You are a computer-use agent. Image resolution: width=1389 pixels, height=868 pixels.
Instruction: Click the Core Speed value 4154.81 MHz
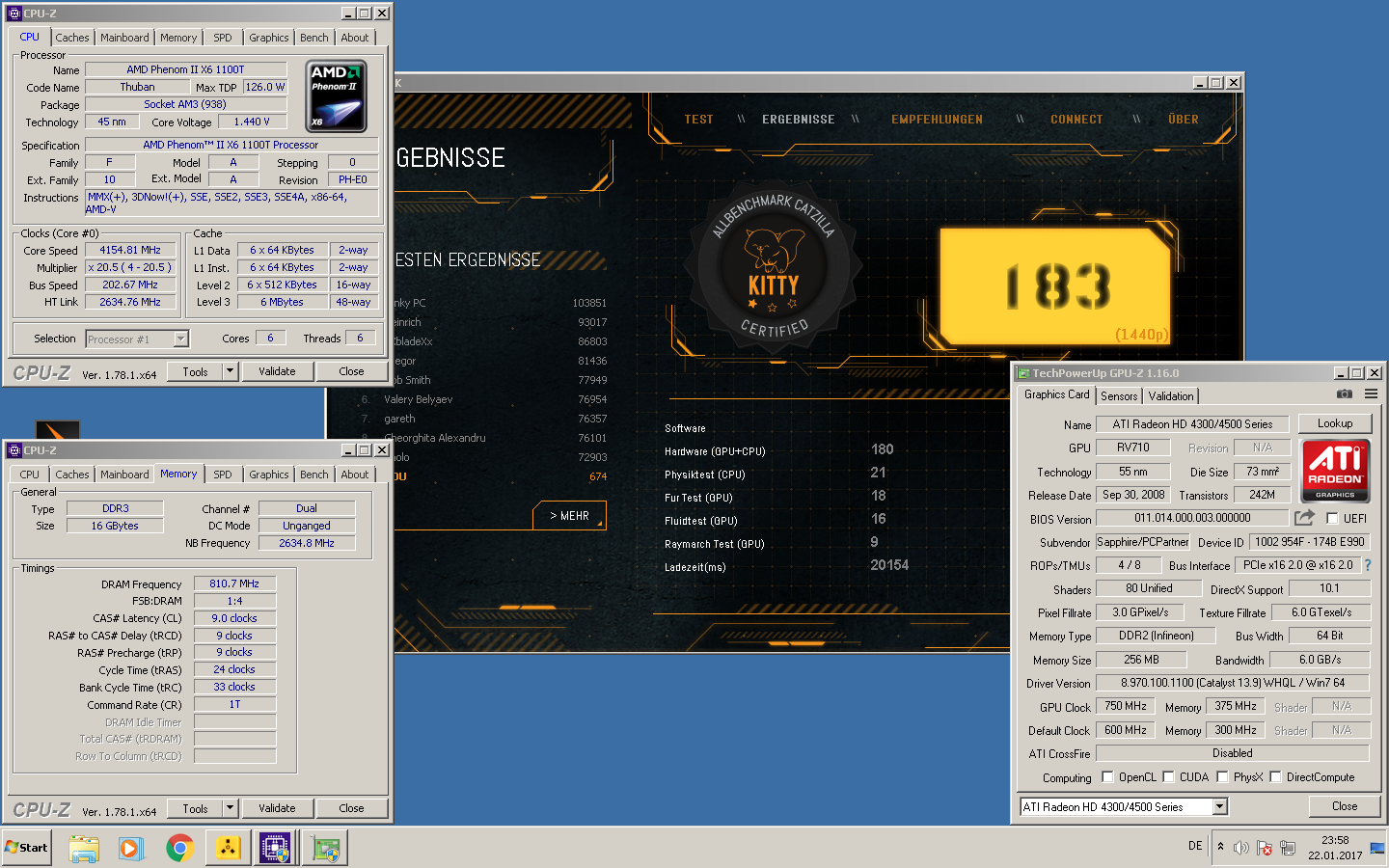pos(130,250)
